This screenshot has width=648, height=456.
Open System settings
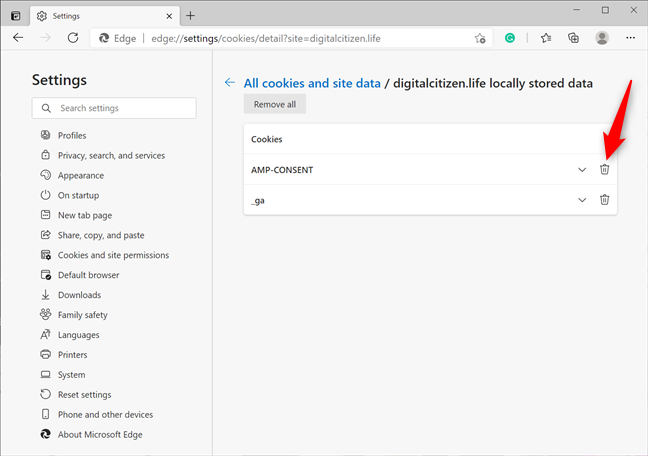click(x=71, y=375)
